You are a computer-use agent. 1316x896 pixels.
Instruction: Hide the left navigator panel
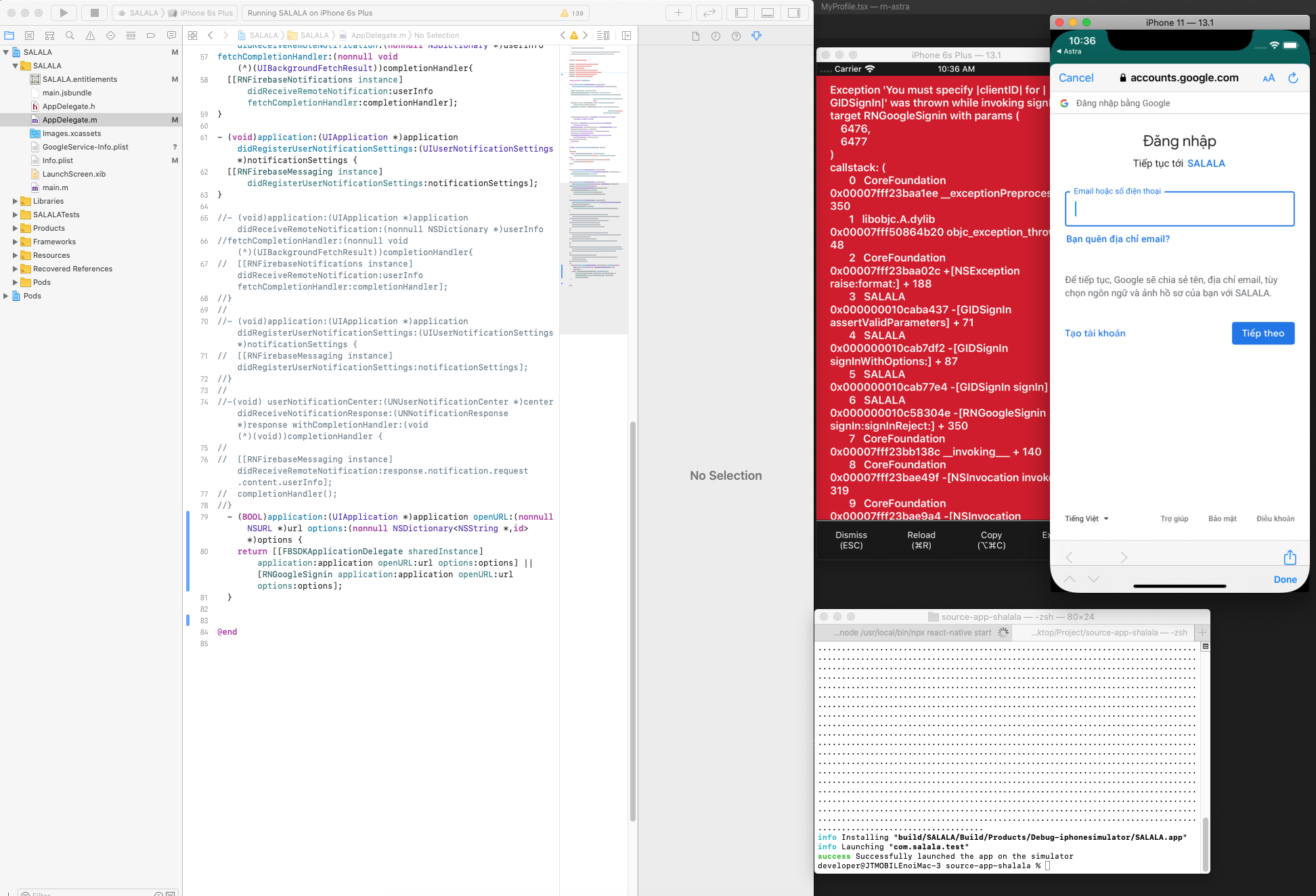[x=740, y=12]
